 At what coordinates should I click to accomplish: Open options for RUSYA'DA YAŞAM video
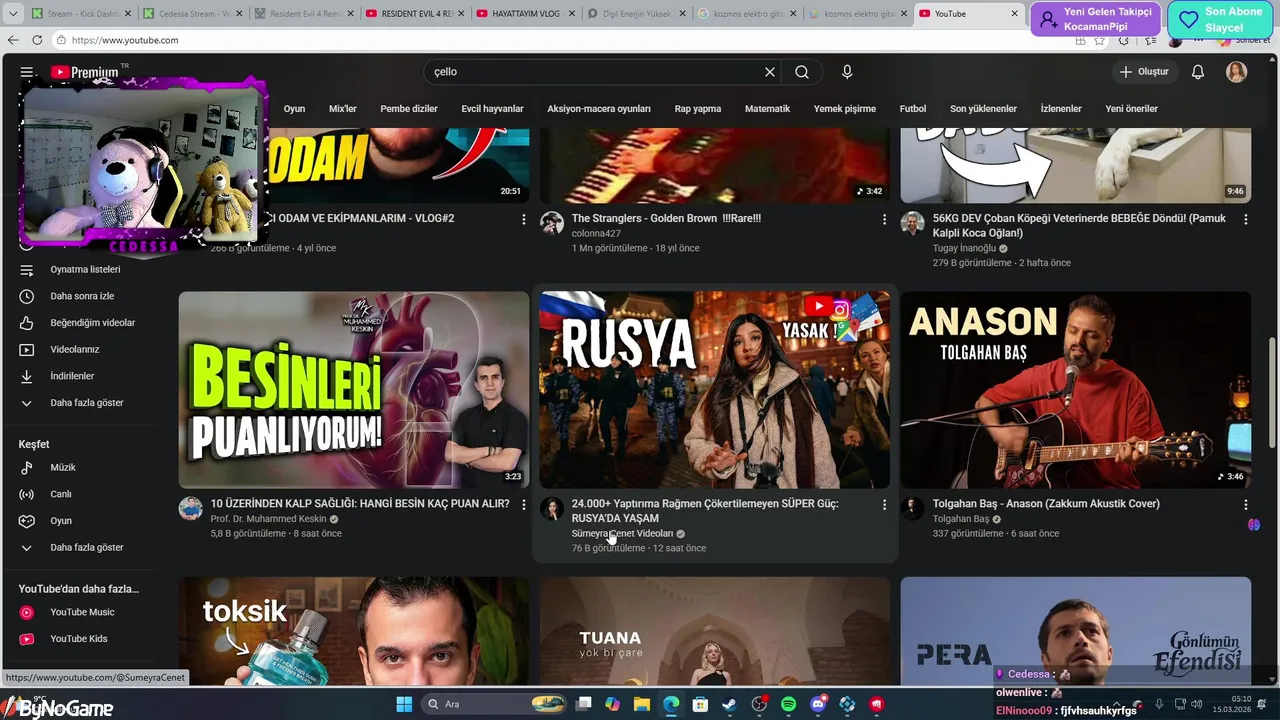click(884, 505)
